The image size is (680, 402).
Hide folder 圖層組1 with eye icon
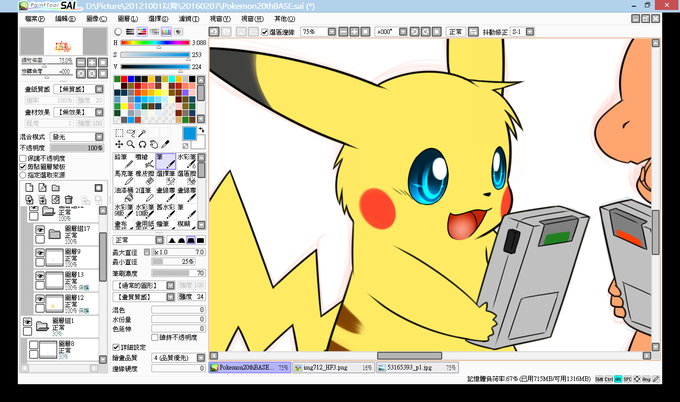click(27, 322)
